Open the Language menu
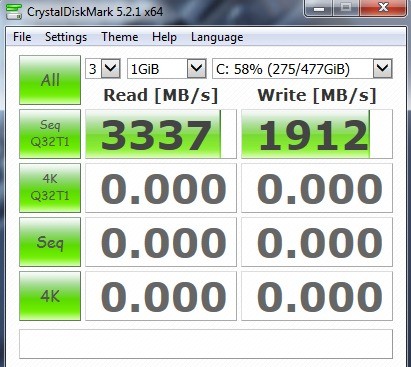This screenshot has width=411, height=367. [x=217, y=37]
